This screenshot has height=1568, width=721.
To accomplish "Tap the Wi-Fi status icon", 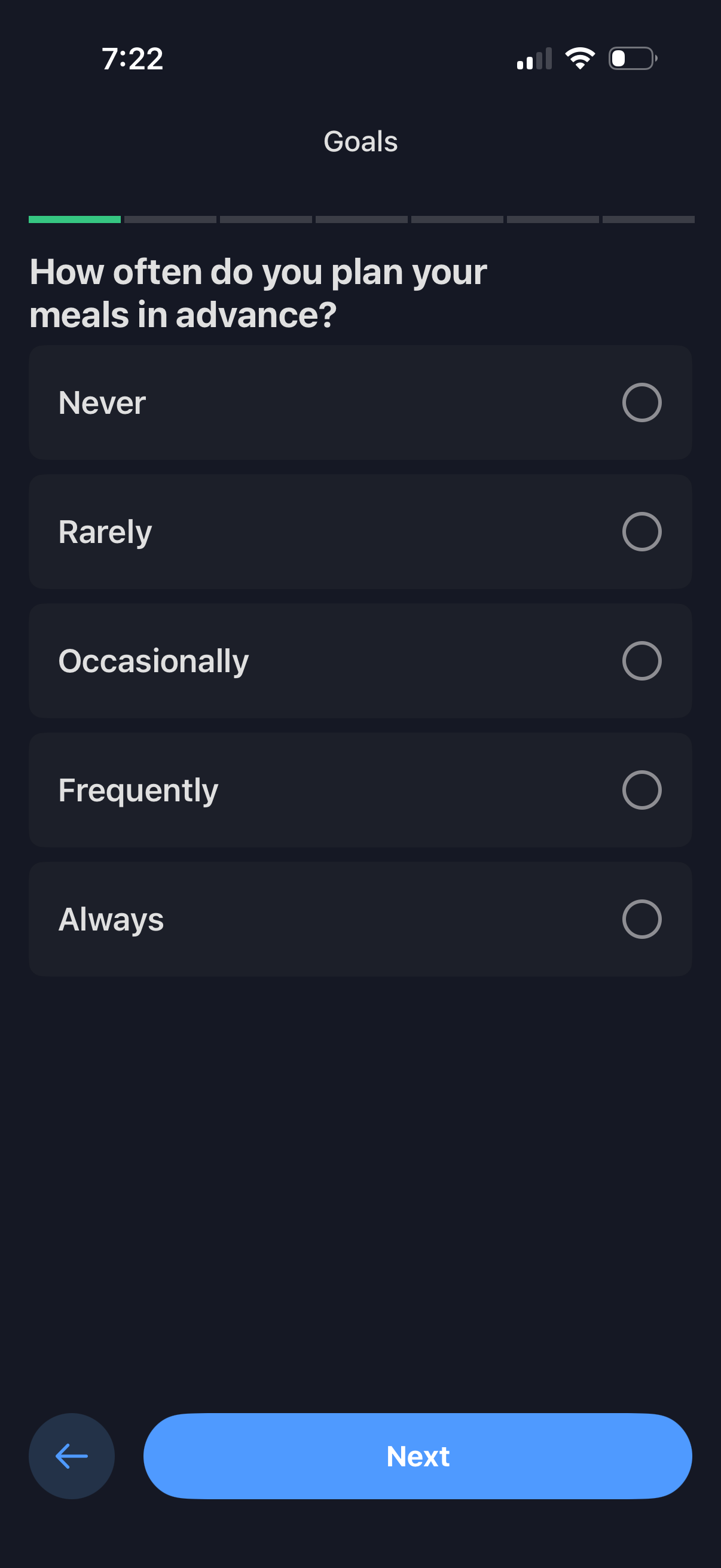I will pyautogui.click(x=580, y=59).
